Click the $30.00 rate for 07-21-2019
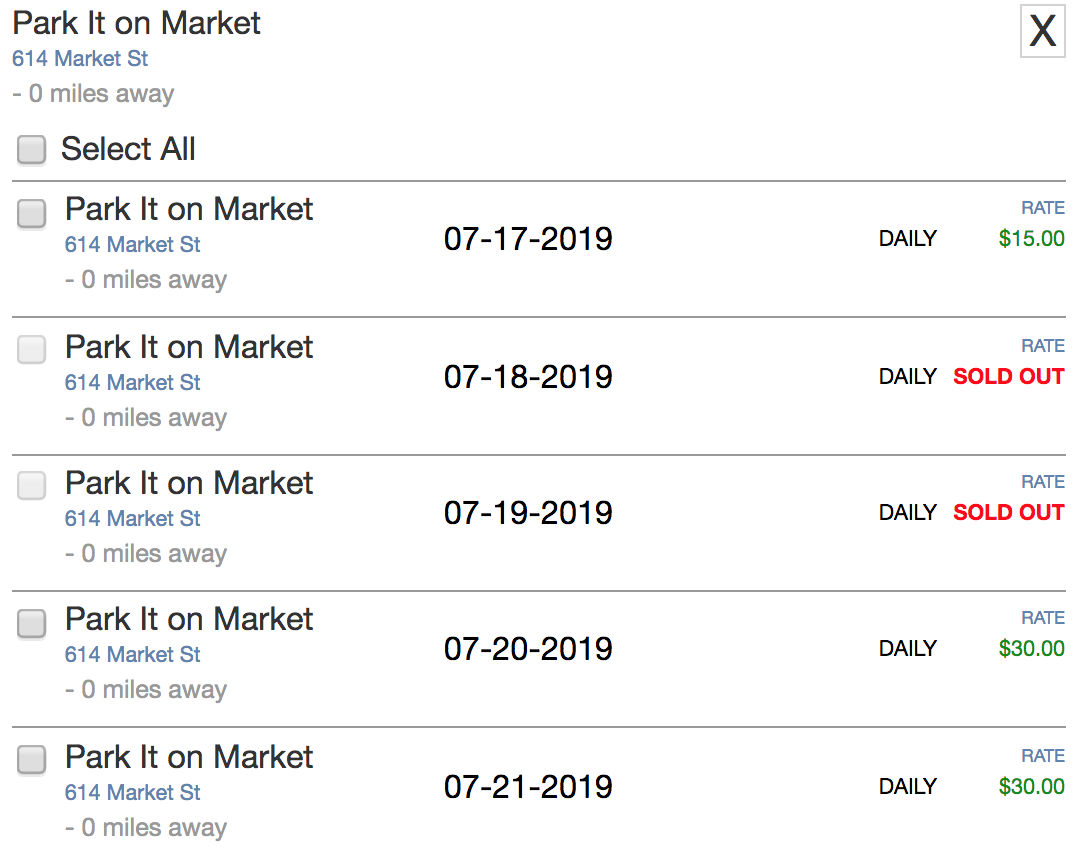This screenshot has width=1080, height=854. [x=1032, y=787]
